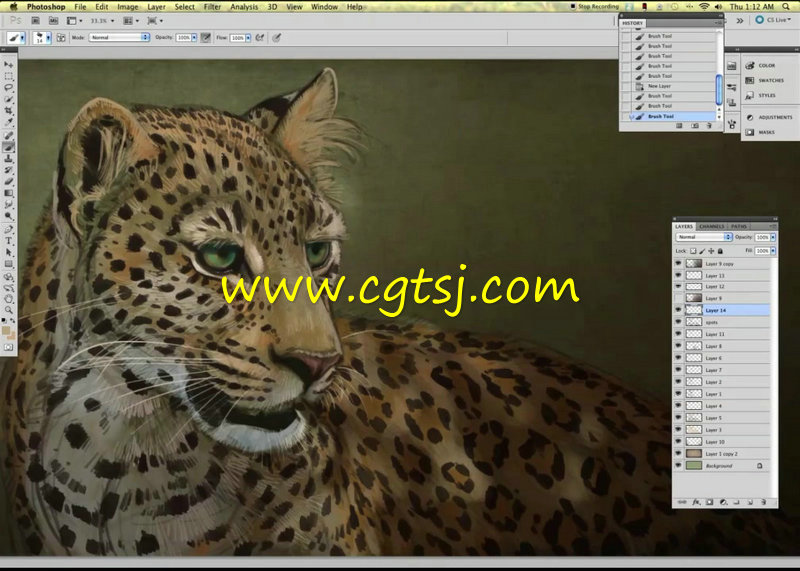Click the Add layer mask icon
Viewport: 800px width, 571px height.
point(710,502)
